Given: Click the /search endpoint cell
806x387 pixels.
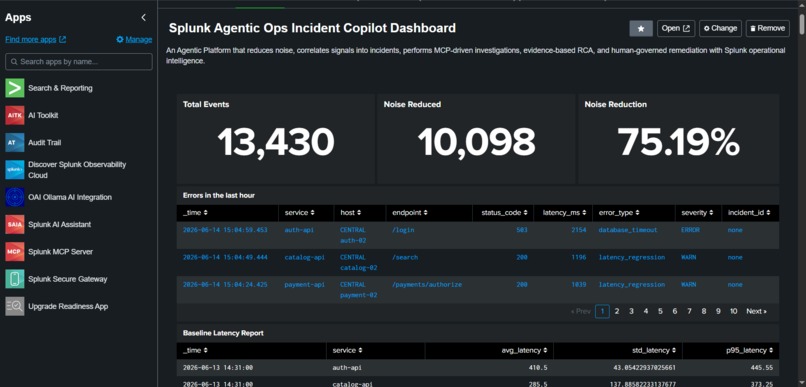Looking at the screenshot, I should click(x=405, y=257).
